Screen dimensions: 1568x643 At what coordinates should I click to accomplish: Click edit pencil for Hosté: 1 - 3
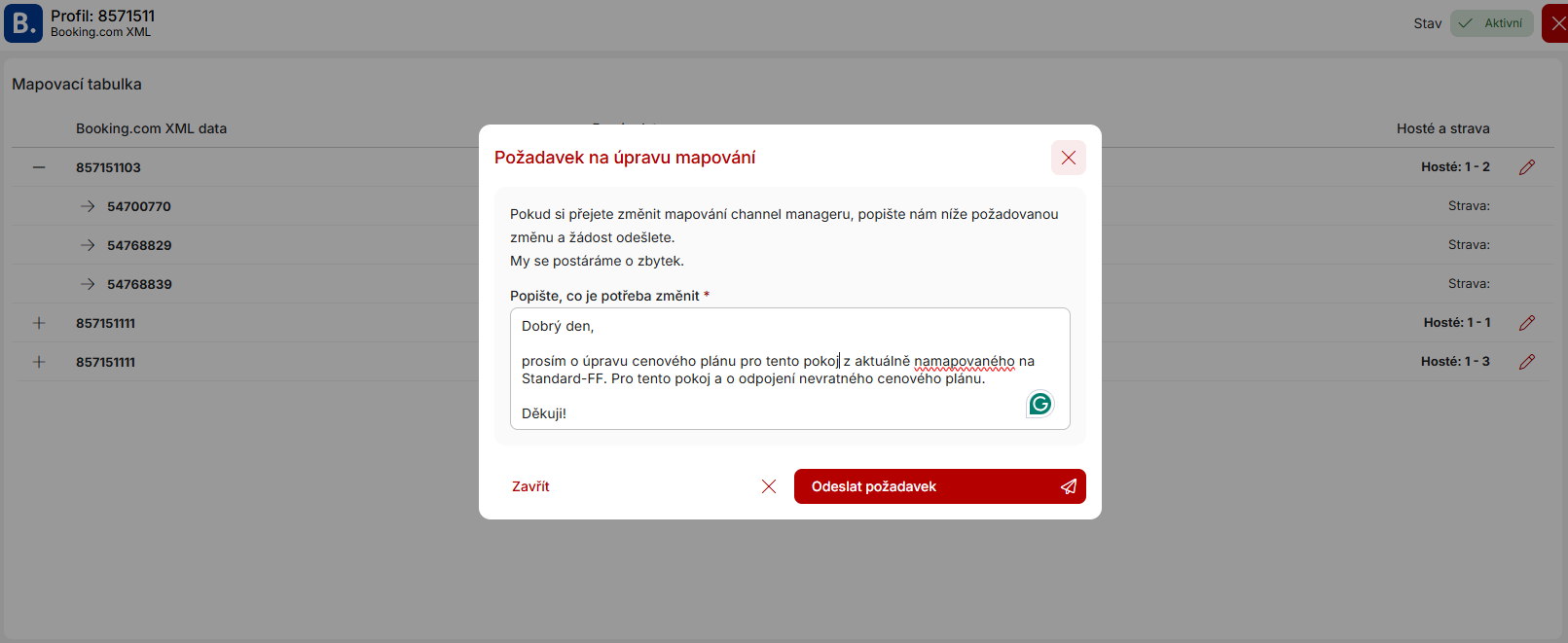click(x=1526, y=362)
